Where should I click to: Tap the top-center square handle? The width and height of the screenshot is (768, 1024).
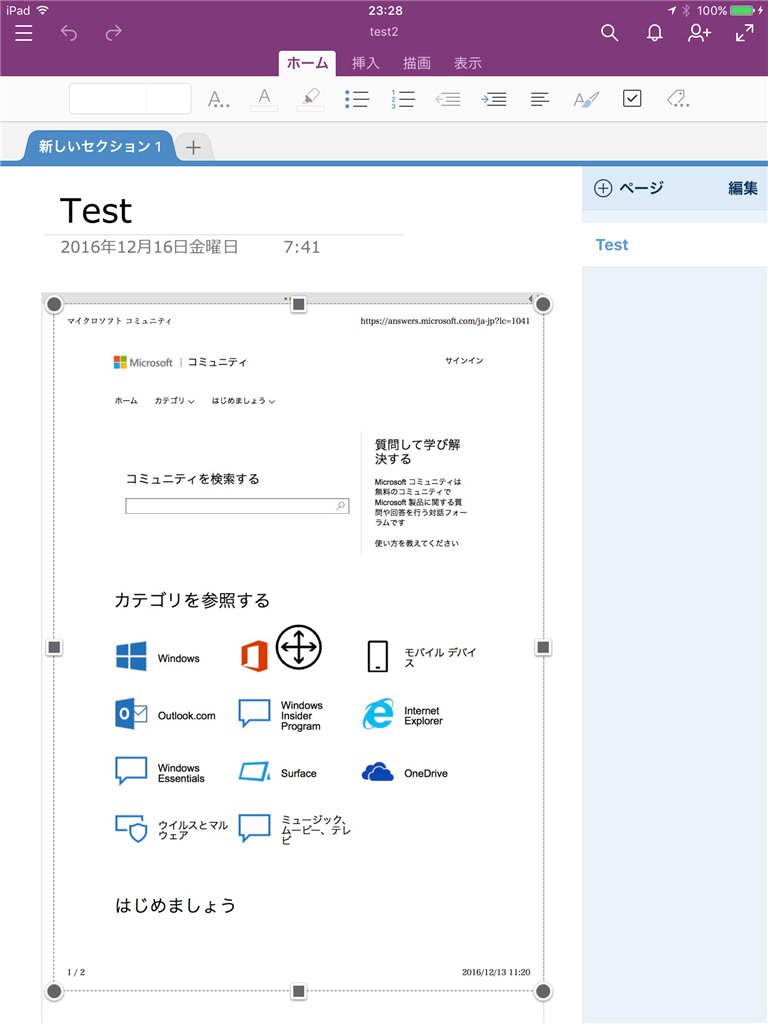coord(298,304)
